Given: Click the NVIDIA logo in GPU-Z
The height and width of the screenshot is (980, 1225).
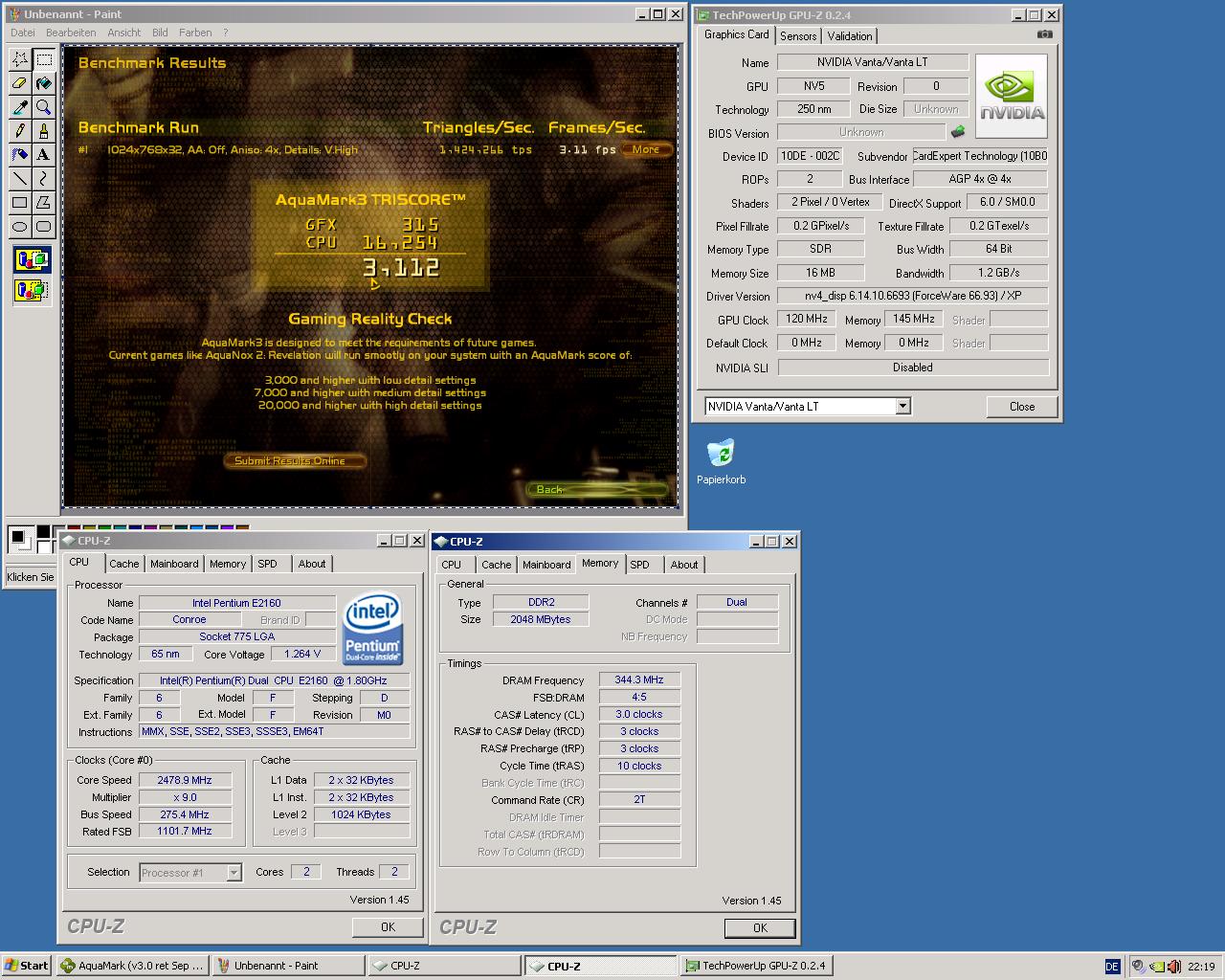Looking at the screenshot, I should pyautogui.click(x=1012, y=96).
